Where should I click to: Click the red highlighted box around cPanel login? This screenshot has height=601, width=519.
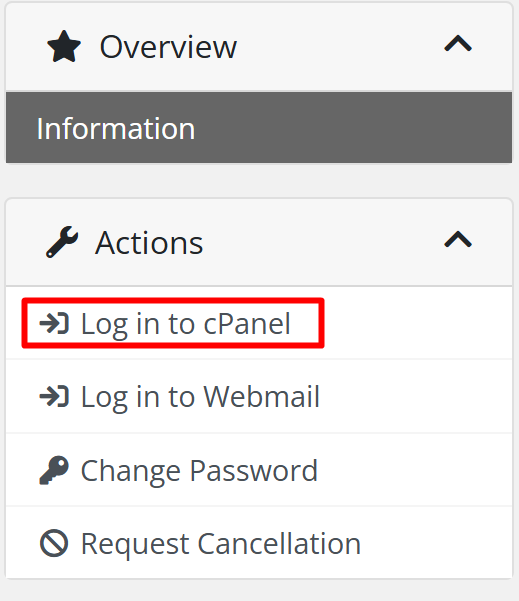pyautogui.click(x=173, y=323)
